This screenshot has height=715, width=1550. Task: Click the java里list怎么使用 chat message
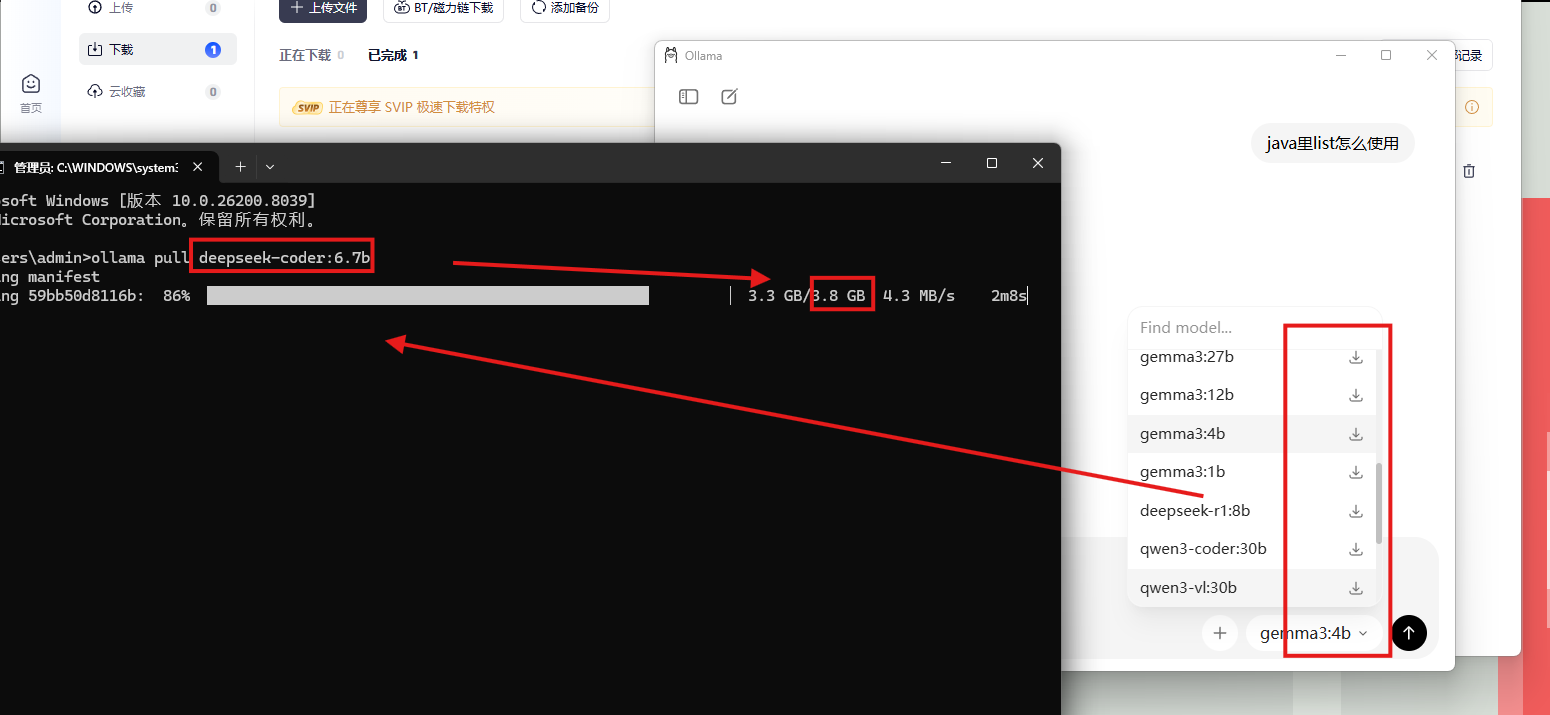(x=1332, y=143)
